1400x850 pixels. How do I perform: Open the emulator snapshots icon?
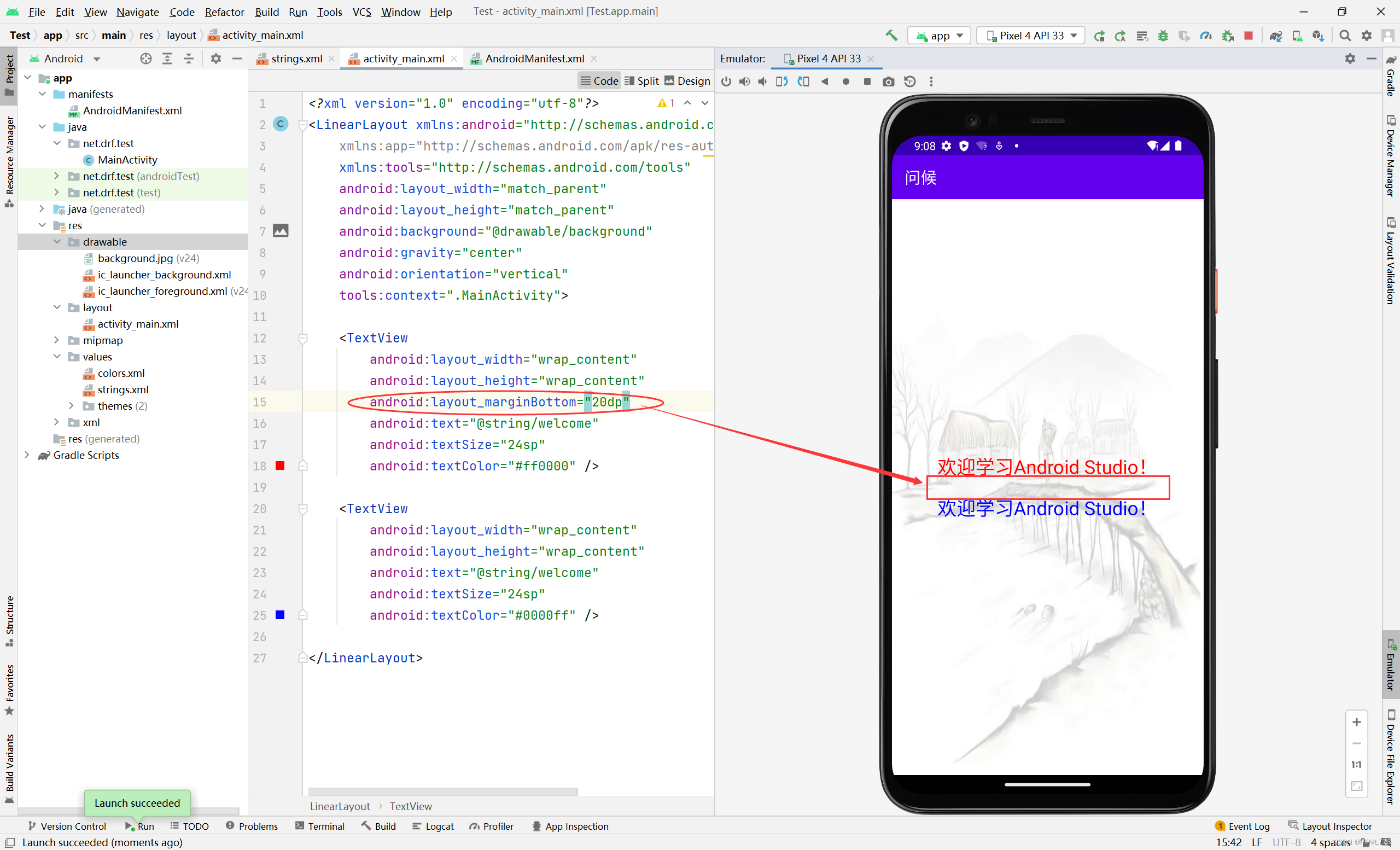(909, 81)
